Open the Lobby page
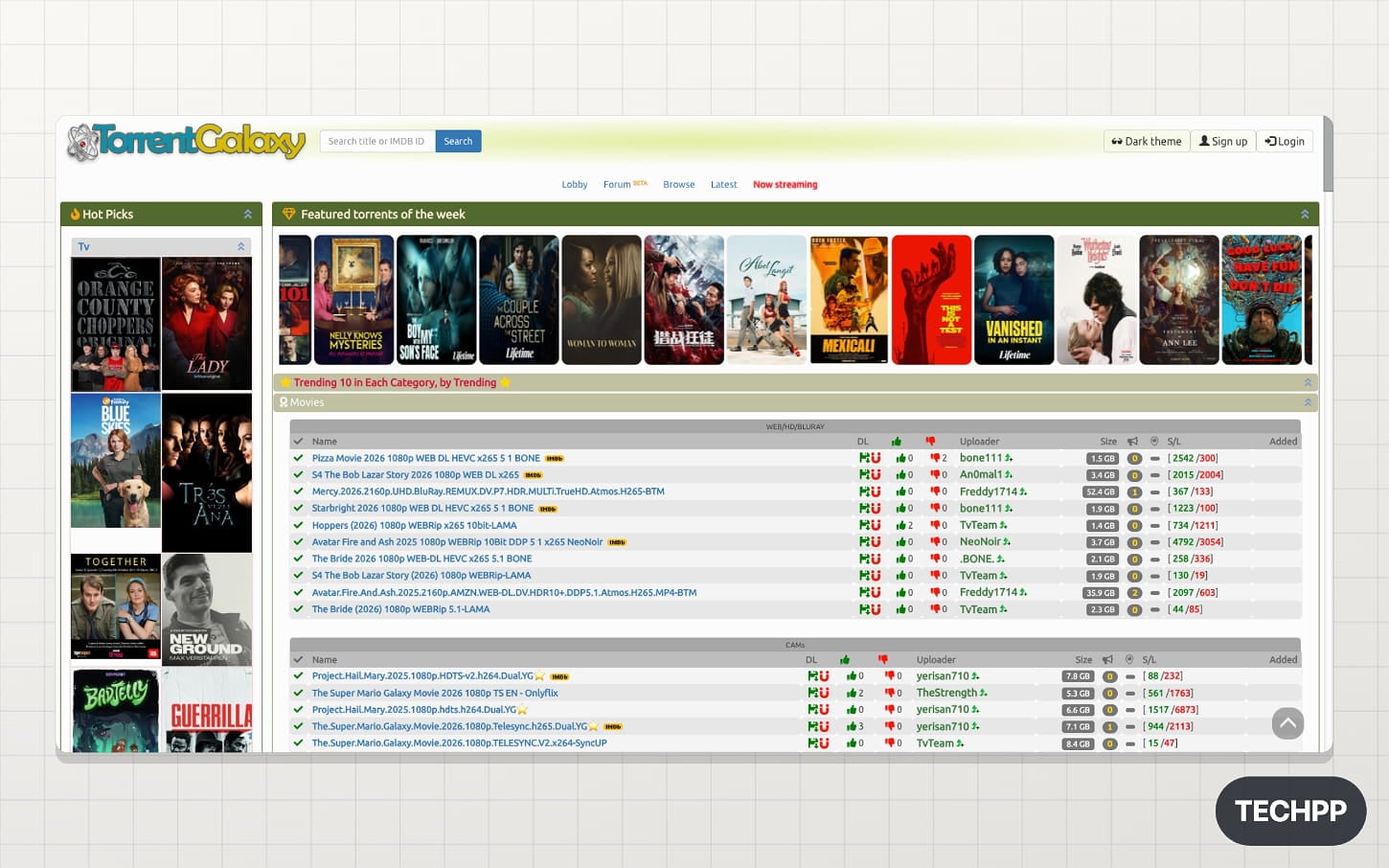 click(575, 185)
